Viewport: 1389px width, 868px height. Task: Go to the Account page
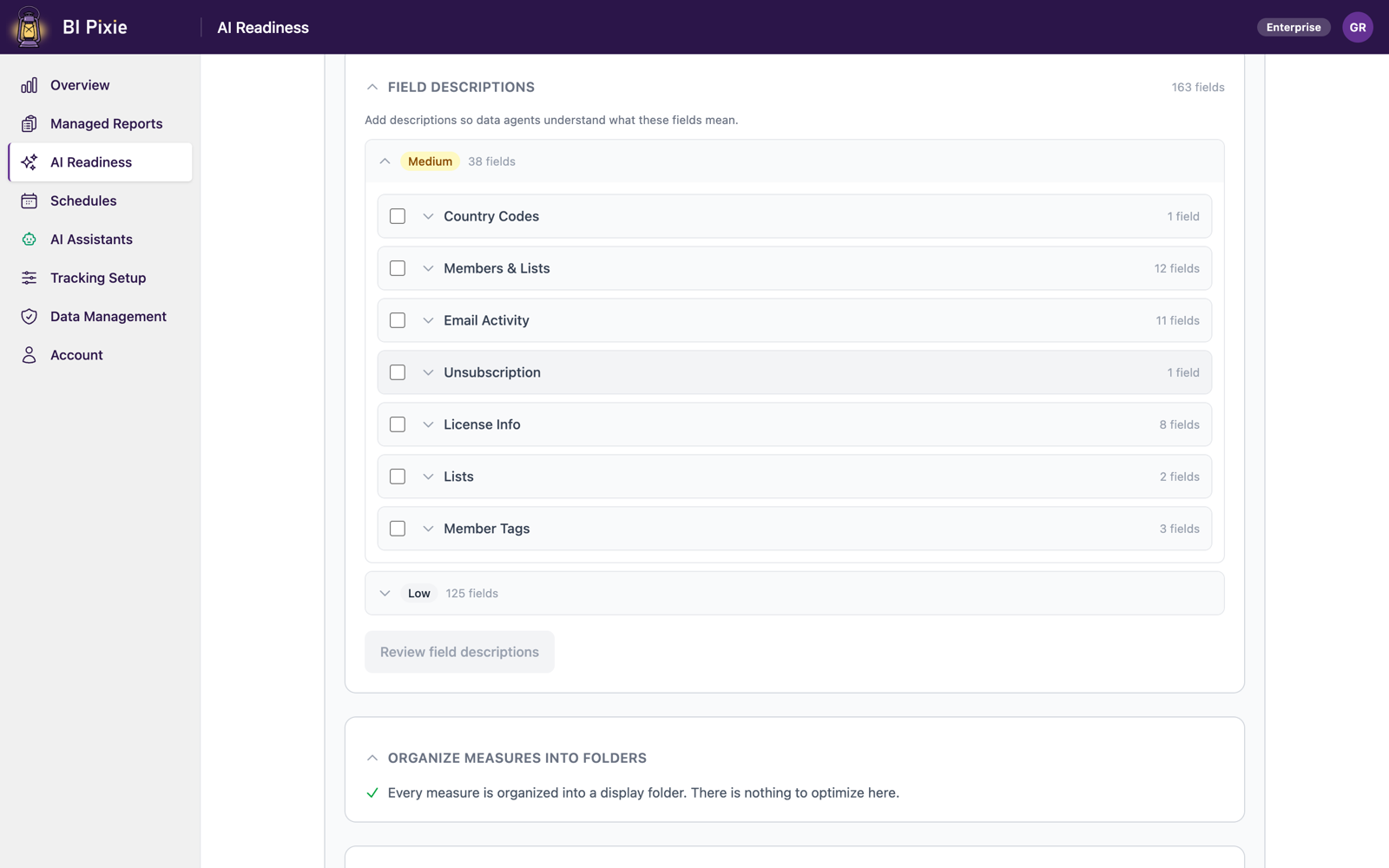click(x=101, y=355)
